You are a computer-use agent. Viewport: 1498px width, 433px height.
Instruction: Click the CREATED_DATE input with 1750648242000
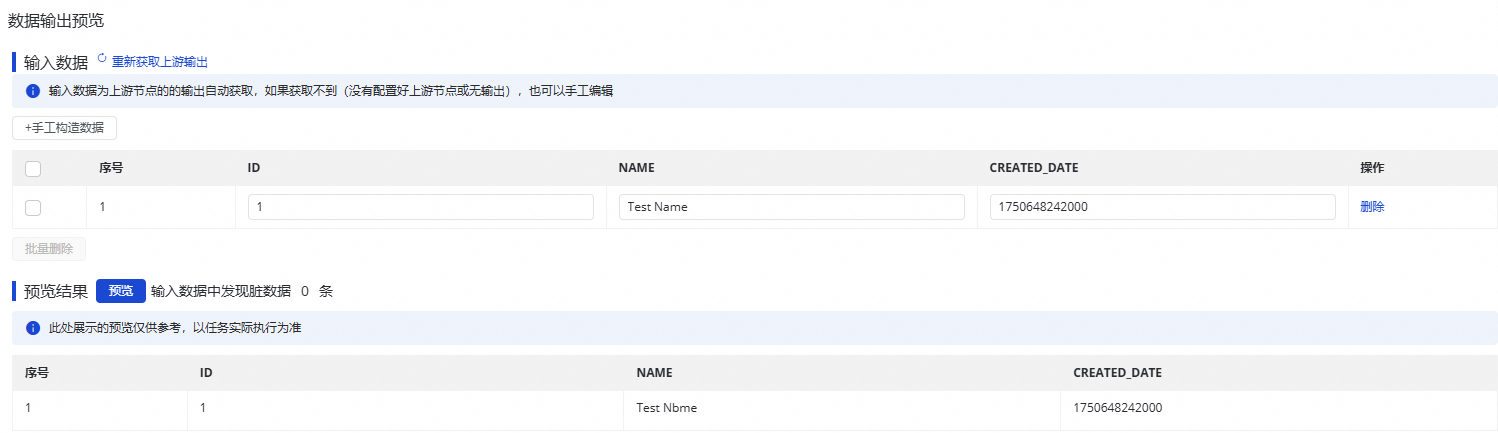(1163, 207)
